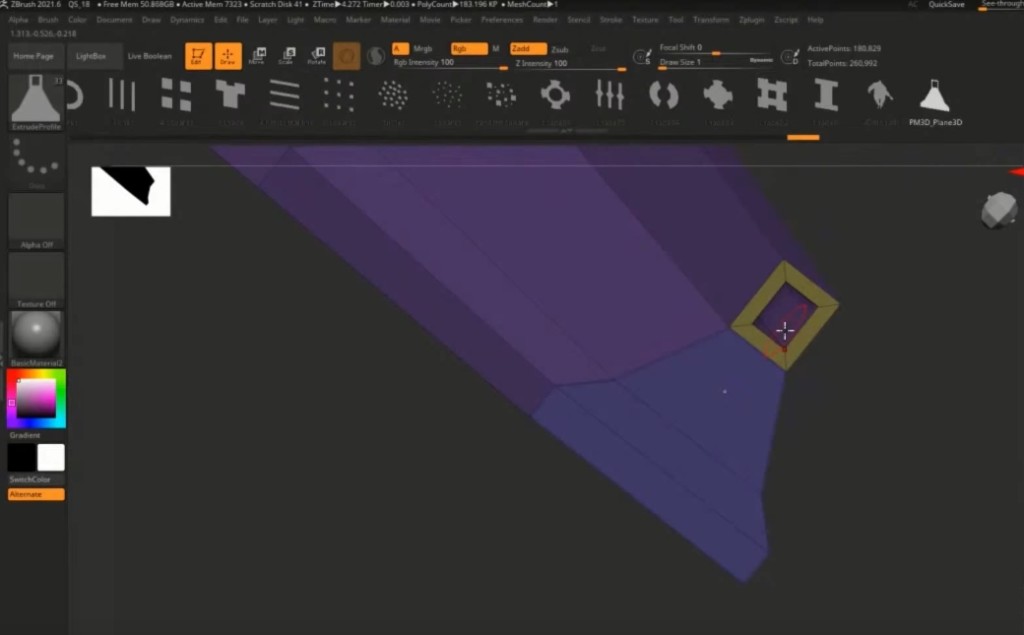The height and width of the screenshot is (635, 1024).
Task: Click the sliders-style mesh icon
Action: coord(609,95)
